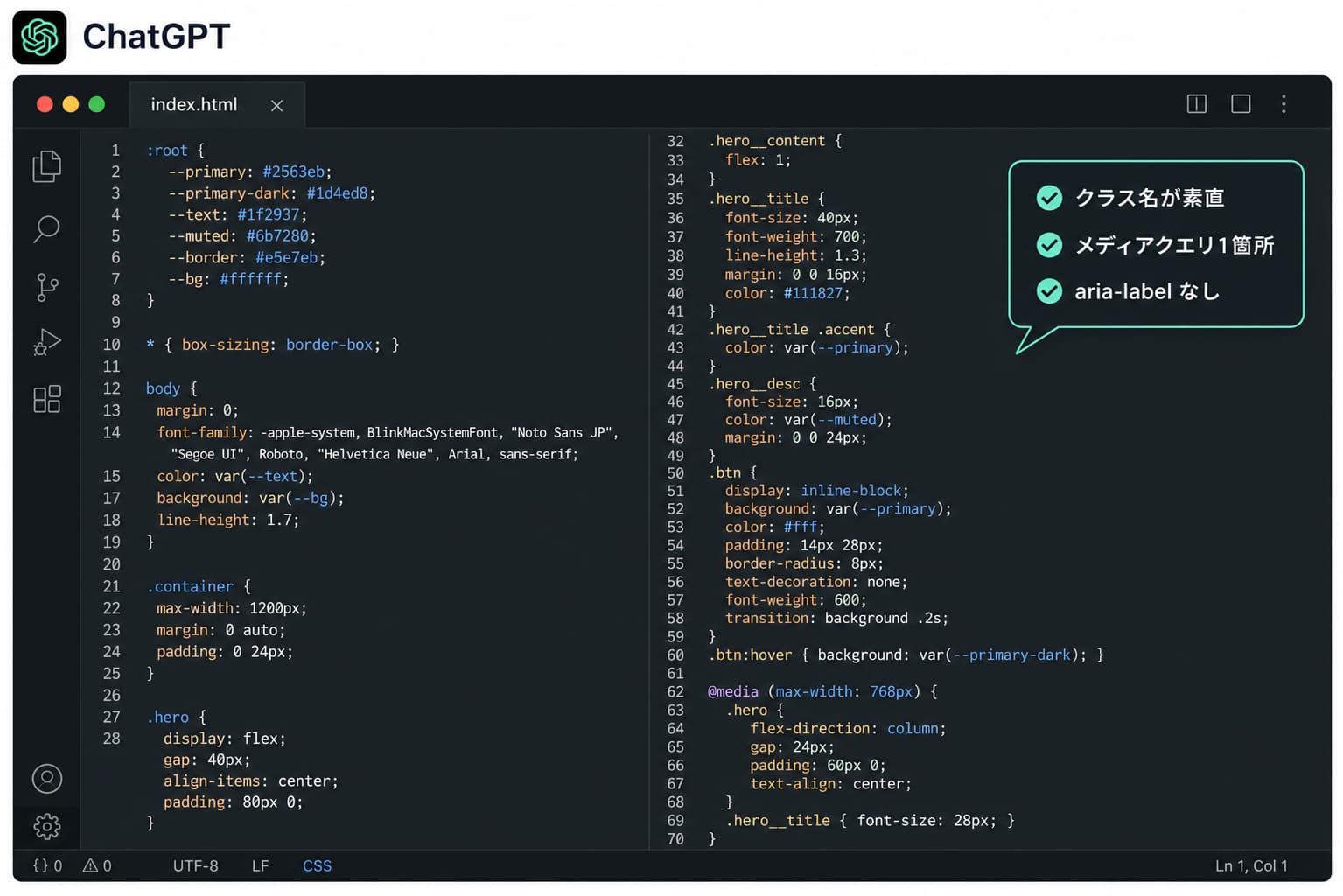Toggle the single-pane layout icon
The image size is (1343, 896).
click(1240, 104)
